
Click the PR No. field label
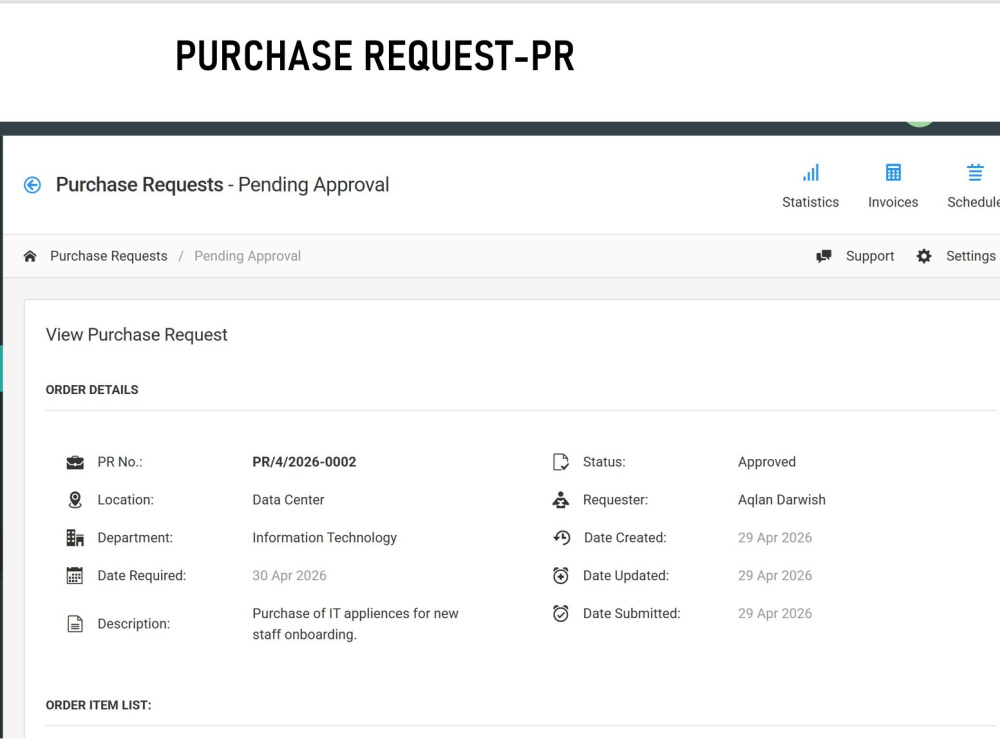click(x=120, y=462)
